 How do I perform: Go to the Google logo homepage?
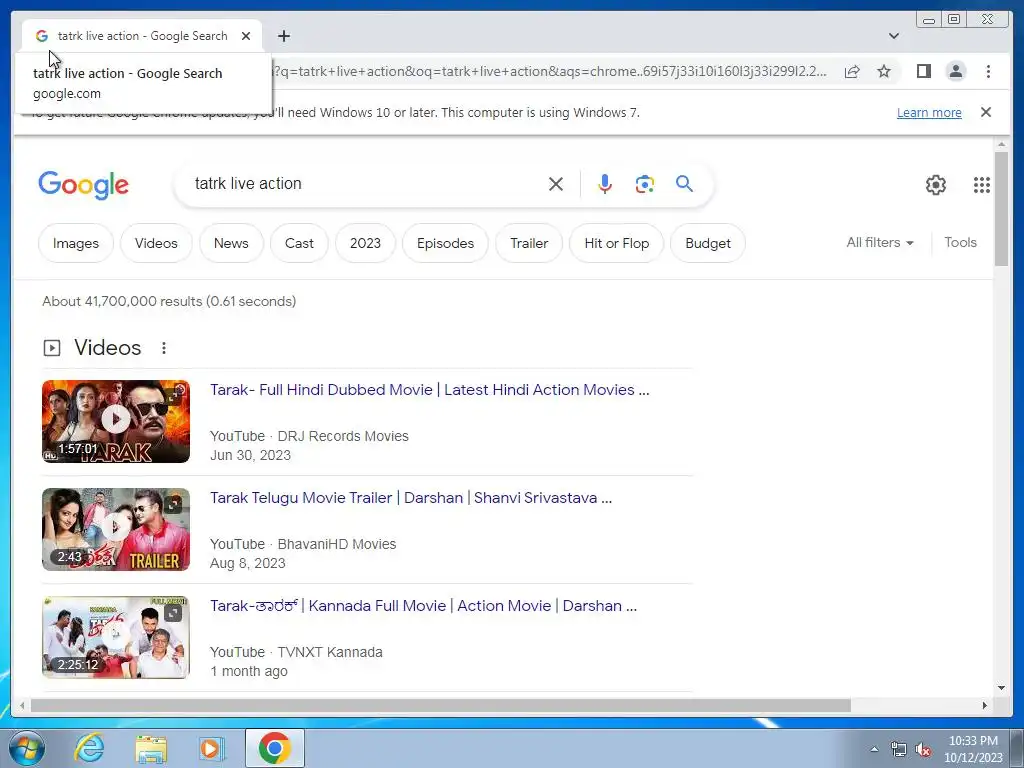84,185
